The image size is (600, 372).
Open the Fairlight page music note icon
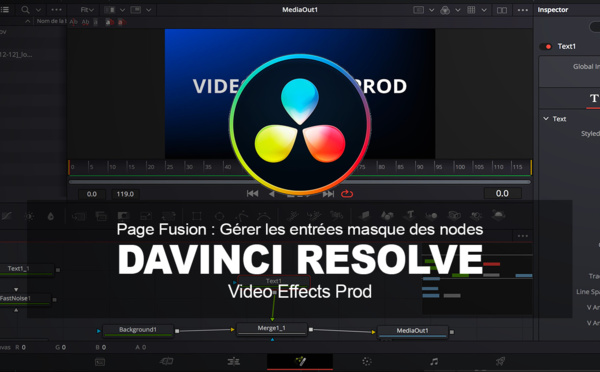[x=434, y=361]
